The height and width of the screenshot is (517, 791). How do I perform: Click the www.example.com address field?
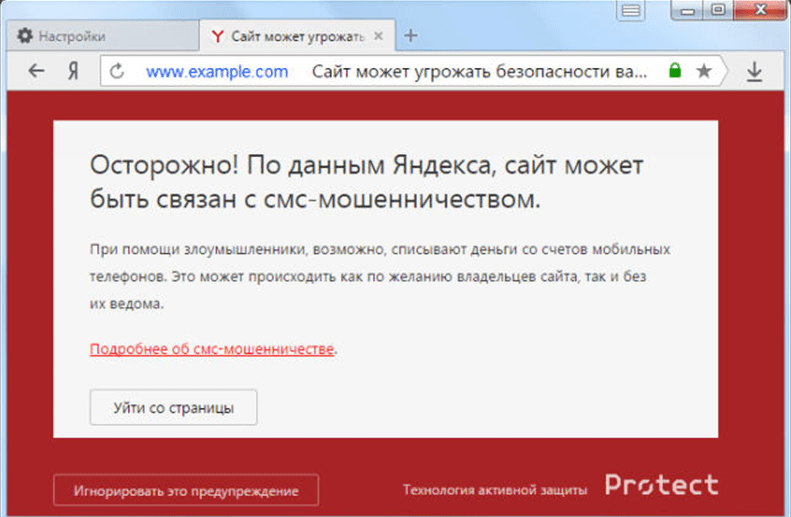click(x=217, y=72)
